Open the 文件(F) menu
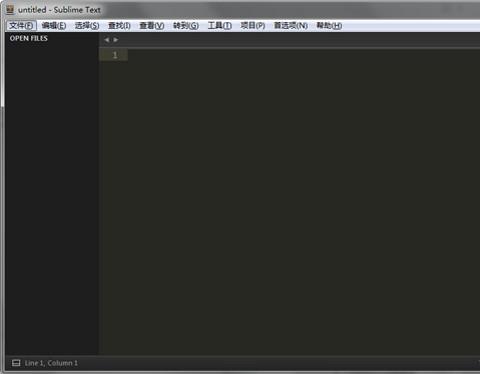This screenshot has width=480, height=374. click(21, 26)
